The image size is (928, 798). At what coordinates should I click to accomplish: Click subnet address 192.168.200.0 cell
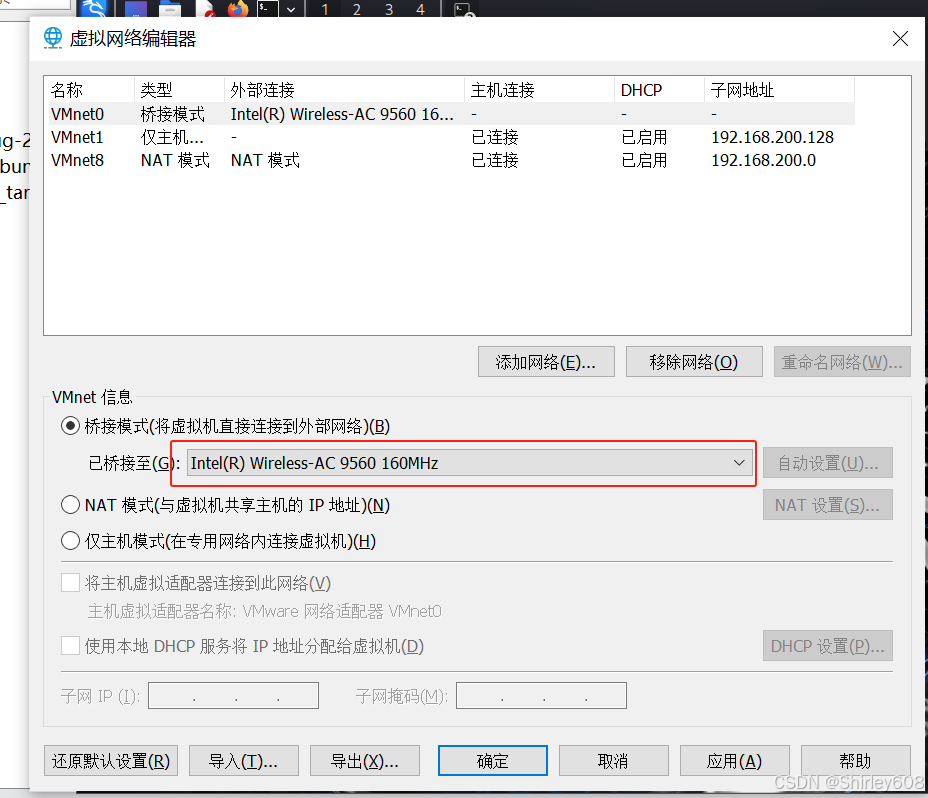tap(763, 160)
